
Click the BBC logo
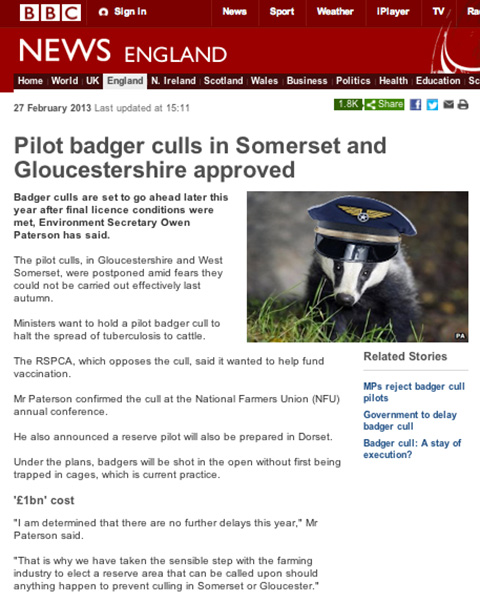(50, 13)
